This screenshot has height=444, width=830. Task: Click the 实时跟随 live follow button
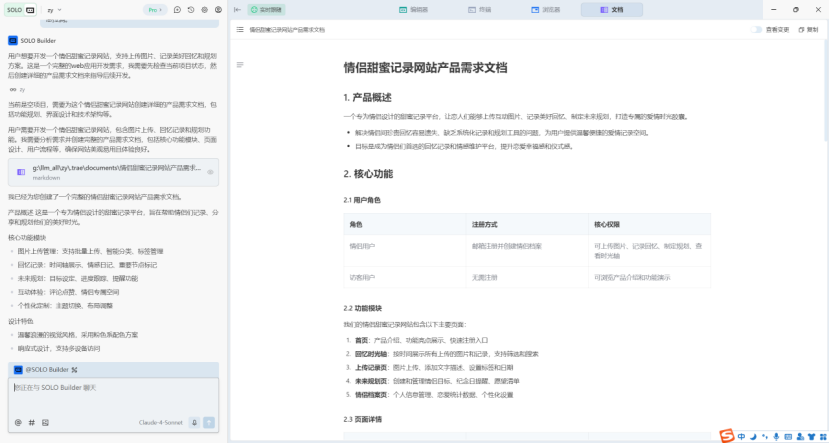tap(266, 10)
